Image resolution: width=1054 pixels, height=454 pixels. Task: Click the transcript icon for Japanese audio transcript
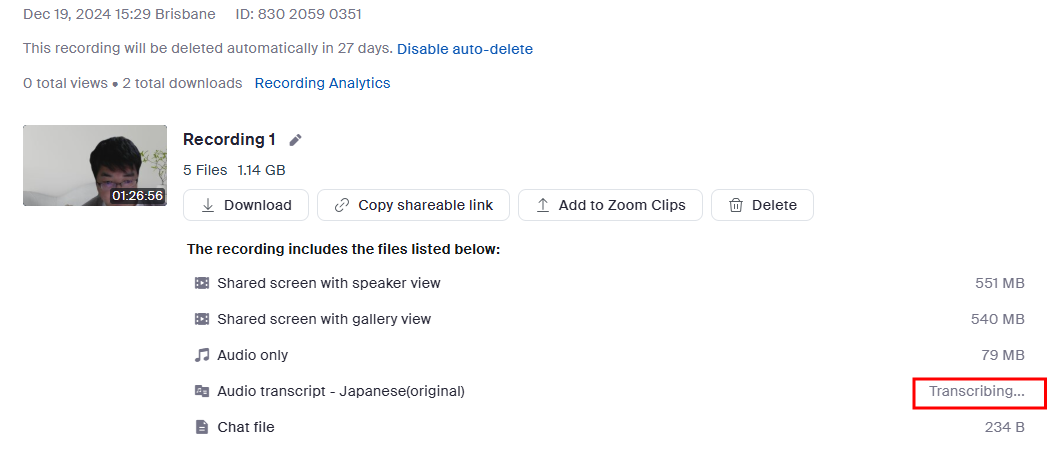point(202,391)
